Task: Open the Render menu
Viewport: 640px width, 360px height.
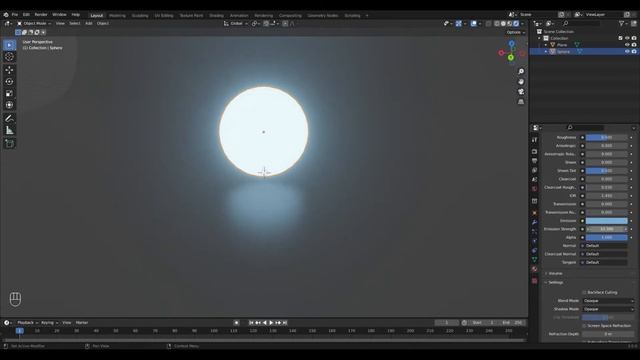Action: click(x=41, y=15)
